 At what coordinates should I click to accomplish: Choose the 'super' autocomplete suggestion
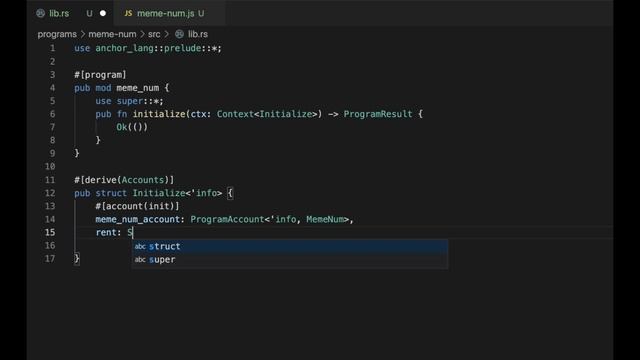tap(290, 260)
